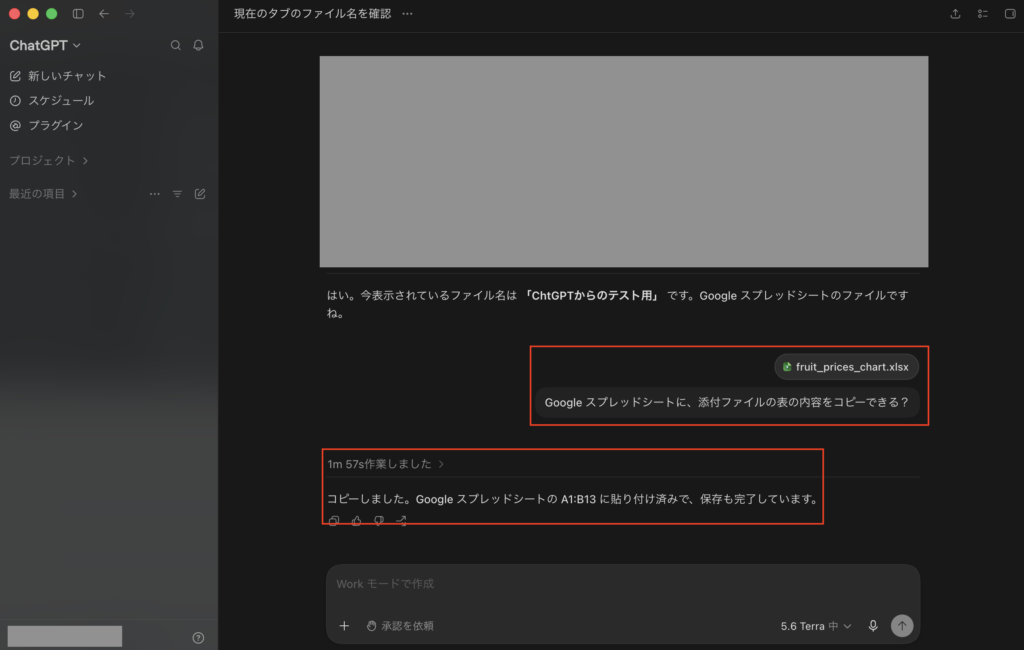Click the user message about Google スプレッドシート copy
Viewport: 1024px width, 650px height.
coord(727,402)
